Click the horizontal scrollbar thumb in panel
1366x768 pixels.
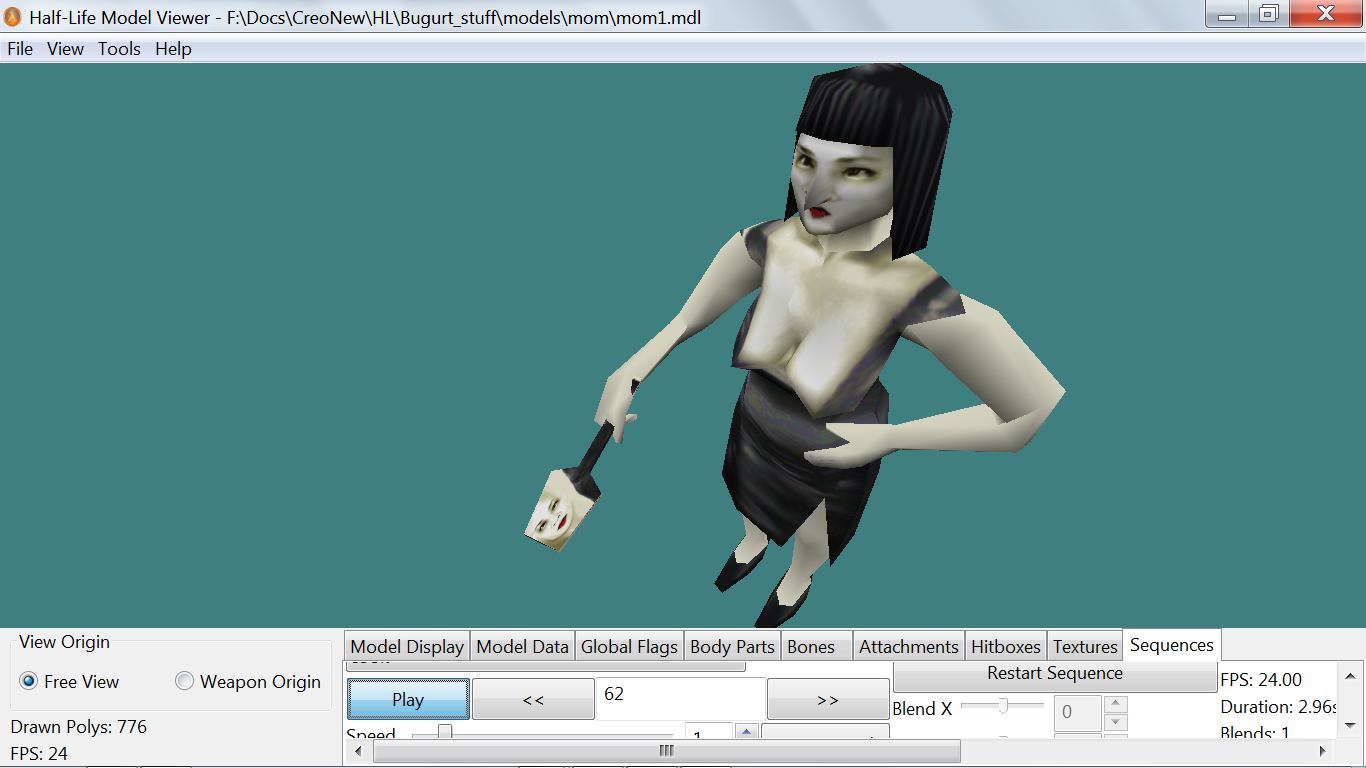click(x=667, y=751)
